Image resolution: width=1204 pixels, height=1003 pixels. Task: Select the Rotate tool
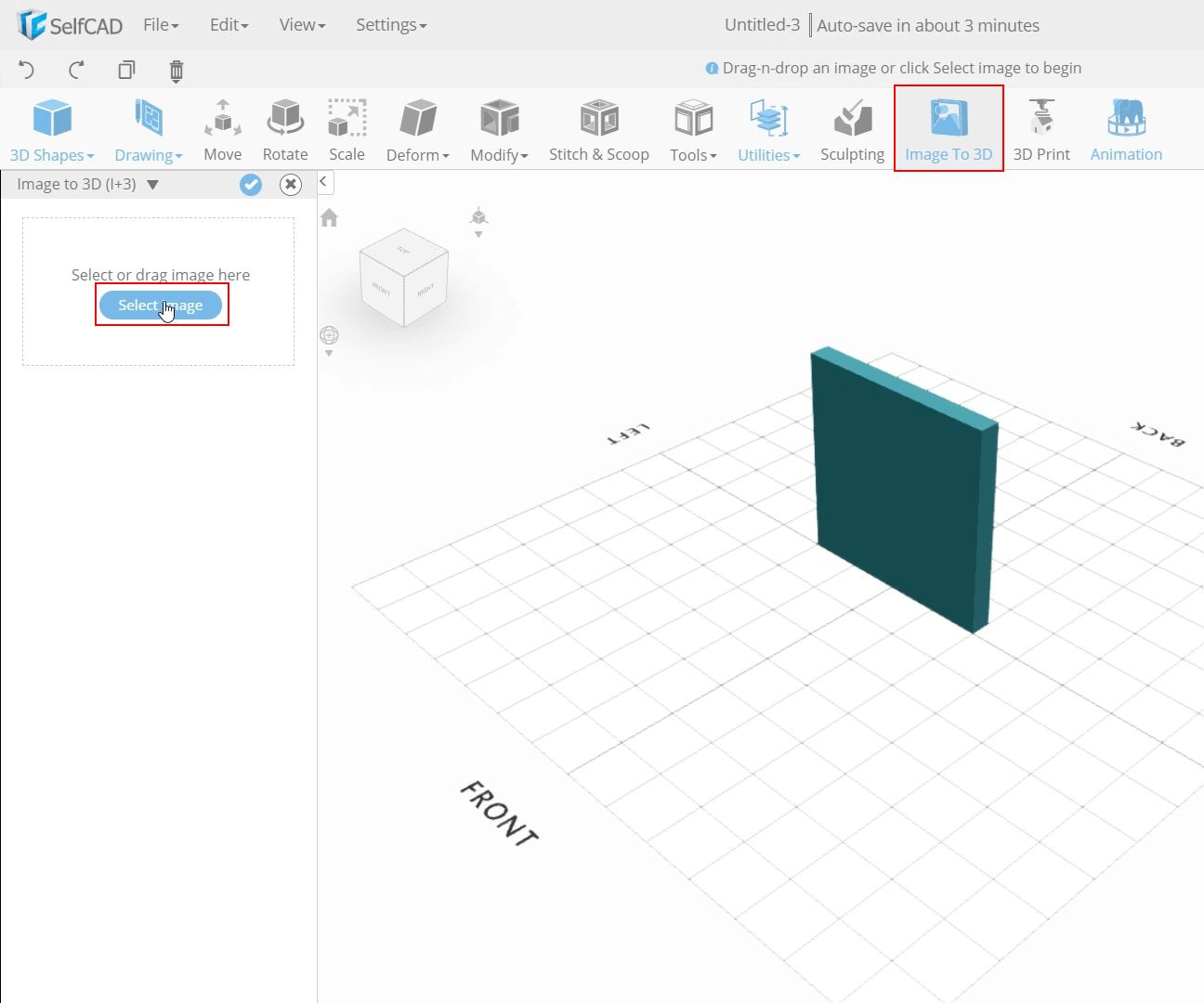pos(285,130)
